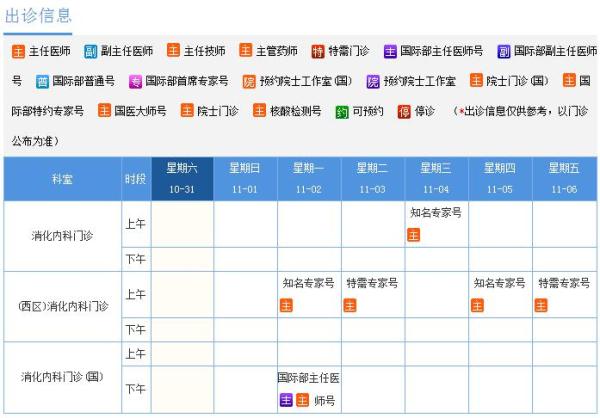Click 知名专家号 text under Wednesday

(436, 212)
